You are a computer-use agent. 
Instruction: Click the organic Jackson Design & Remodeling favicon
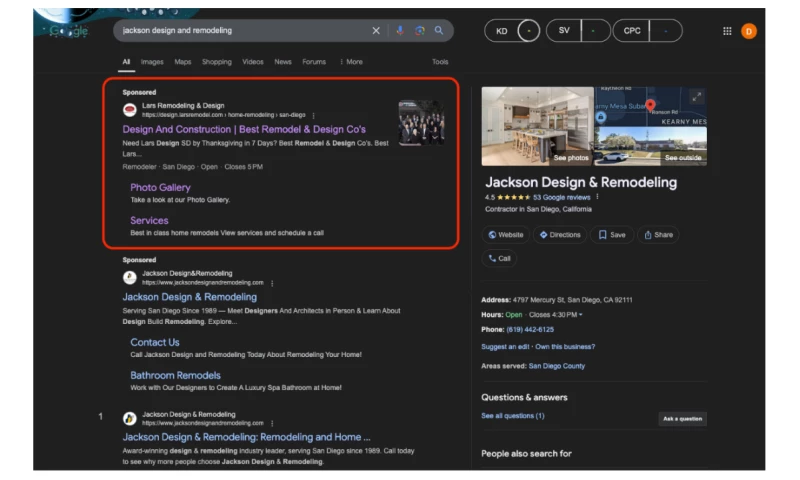click(130, 418)
